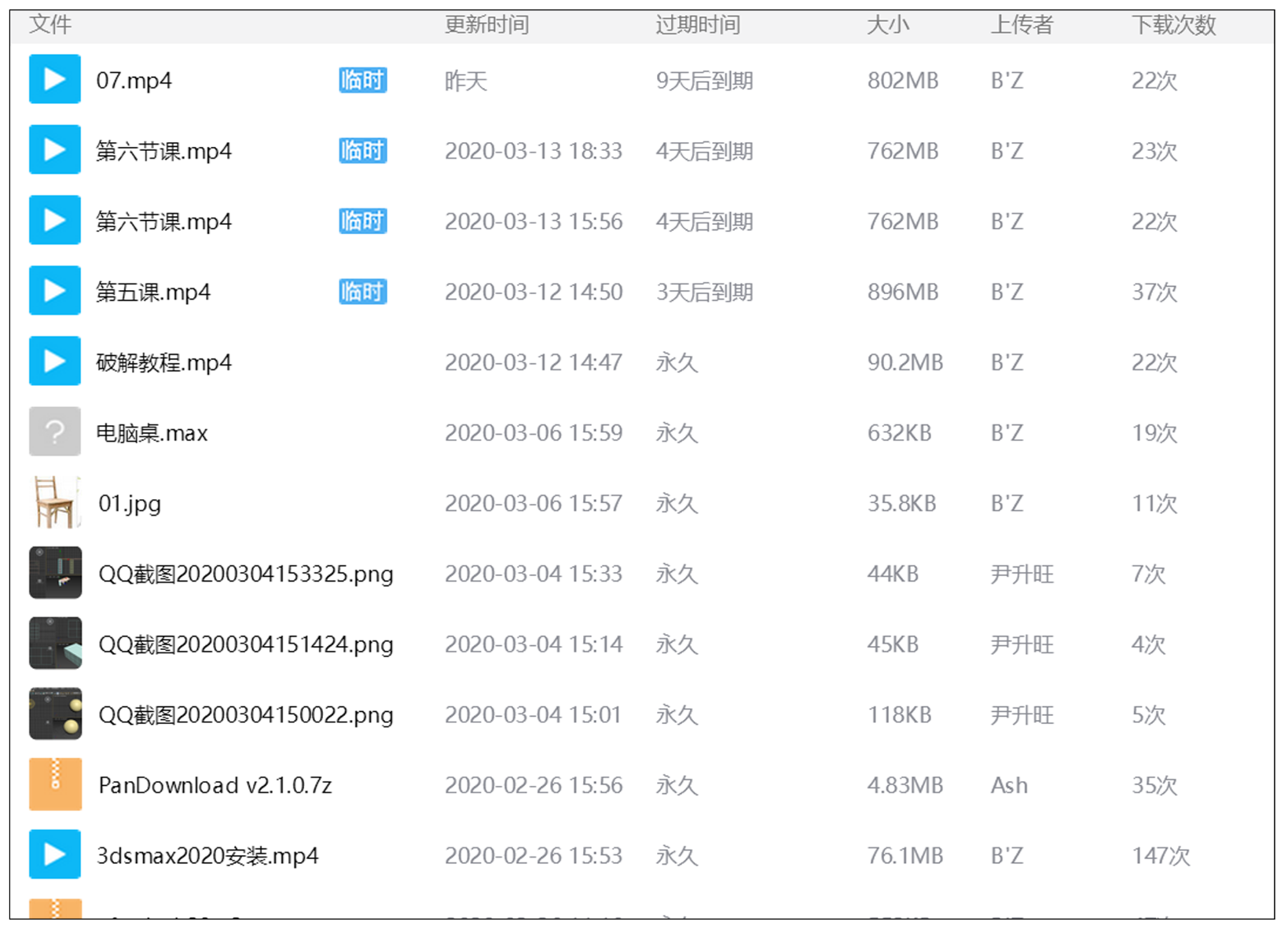This screenshot has width=1288, height=929.
Task: Open thumbnail of QQ截图20200304153325.png
Action: click(x=54, y=573)
